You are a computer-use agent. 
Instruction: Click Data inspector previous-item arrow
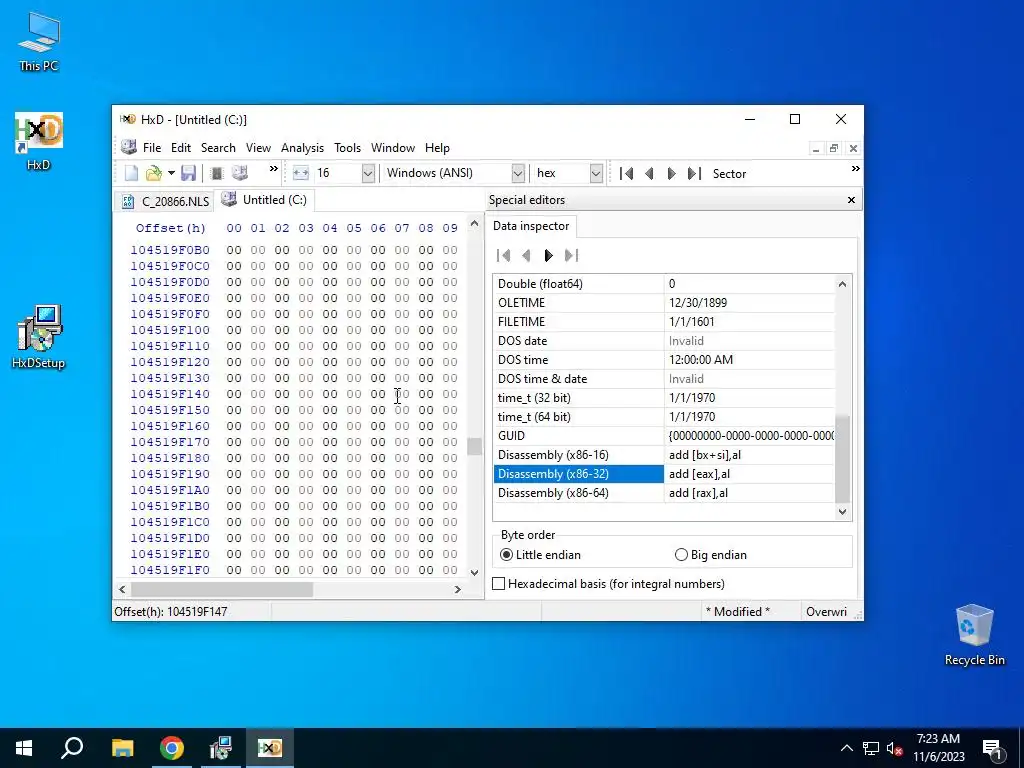pos(526,255)
